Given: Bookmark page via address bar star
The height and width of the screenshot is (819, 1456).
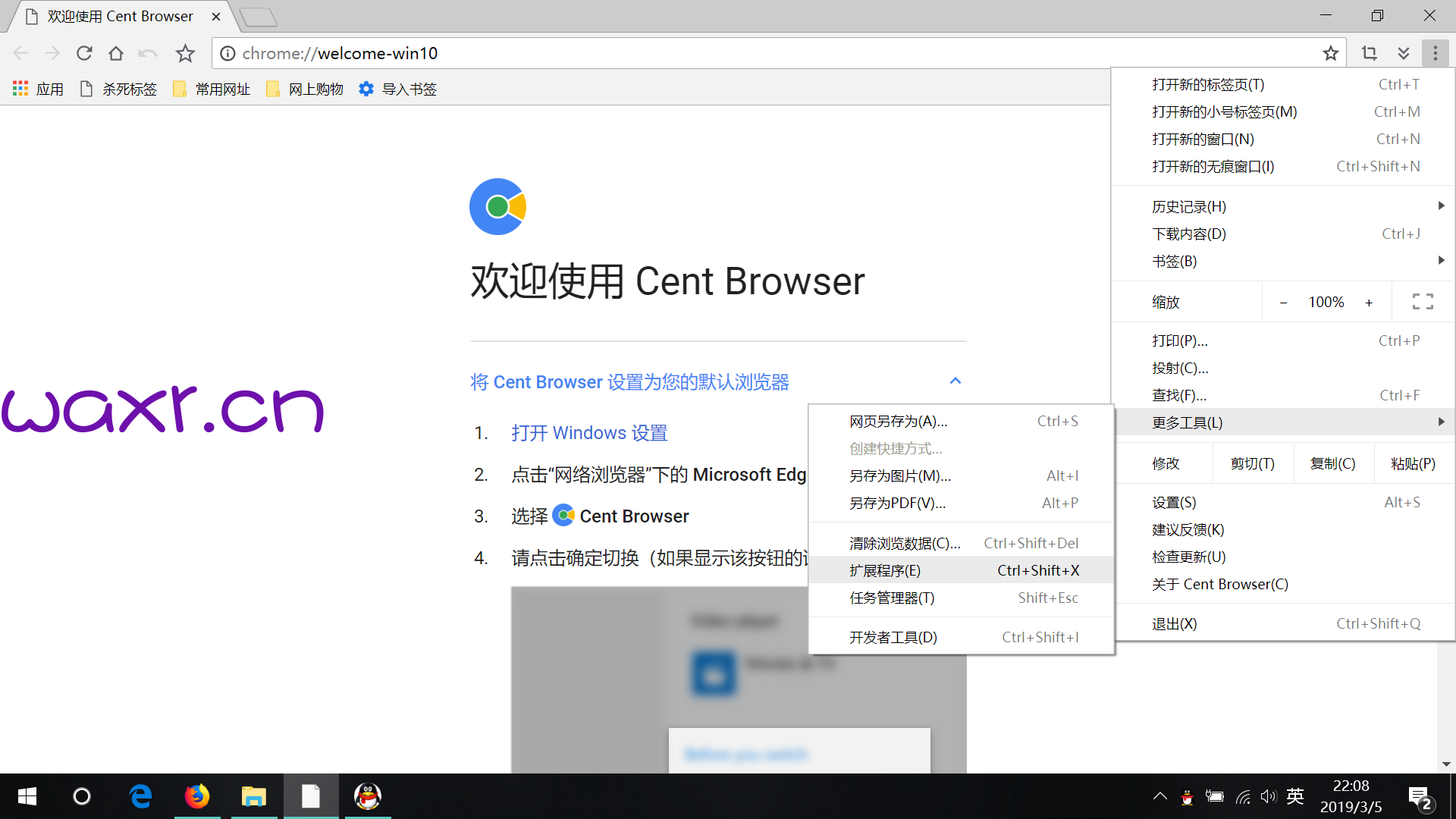Looking at the screenshot, I should [1330, 53].
